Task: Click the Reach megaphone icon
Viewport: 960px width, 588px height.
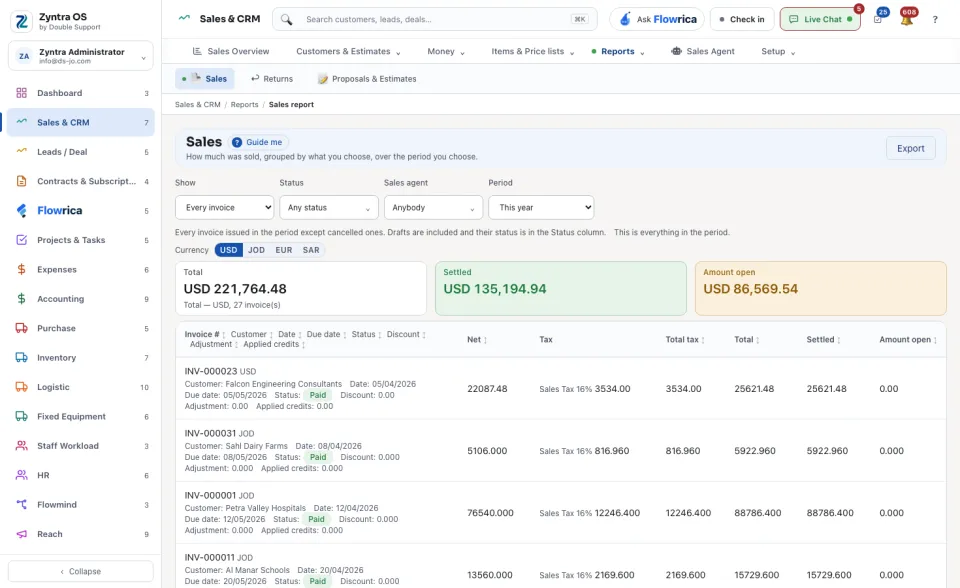Action: 21,534
